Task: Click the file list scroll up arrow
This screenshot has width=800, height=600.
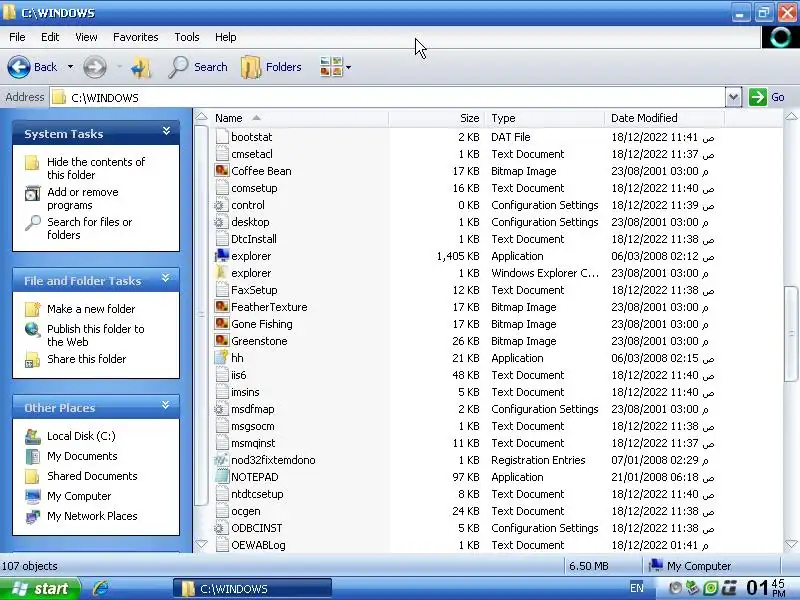Action: click(x=791, y=117)
